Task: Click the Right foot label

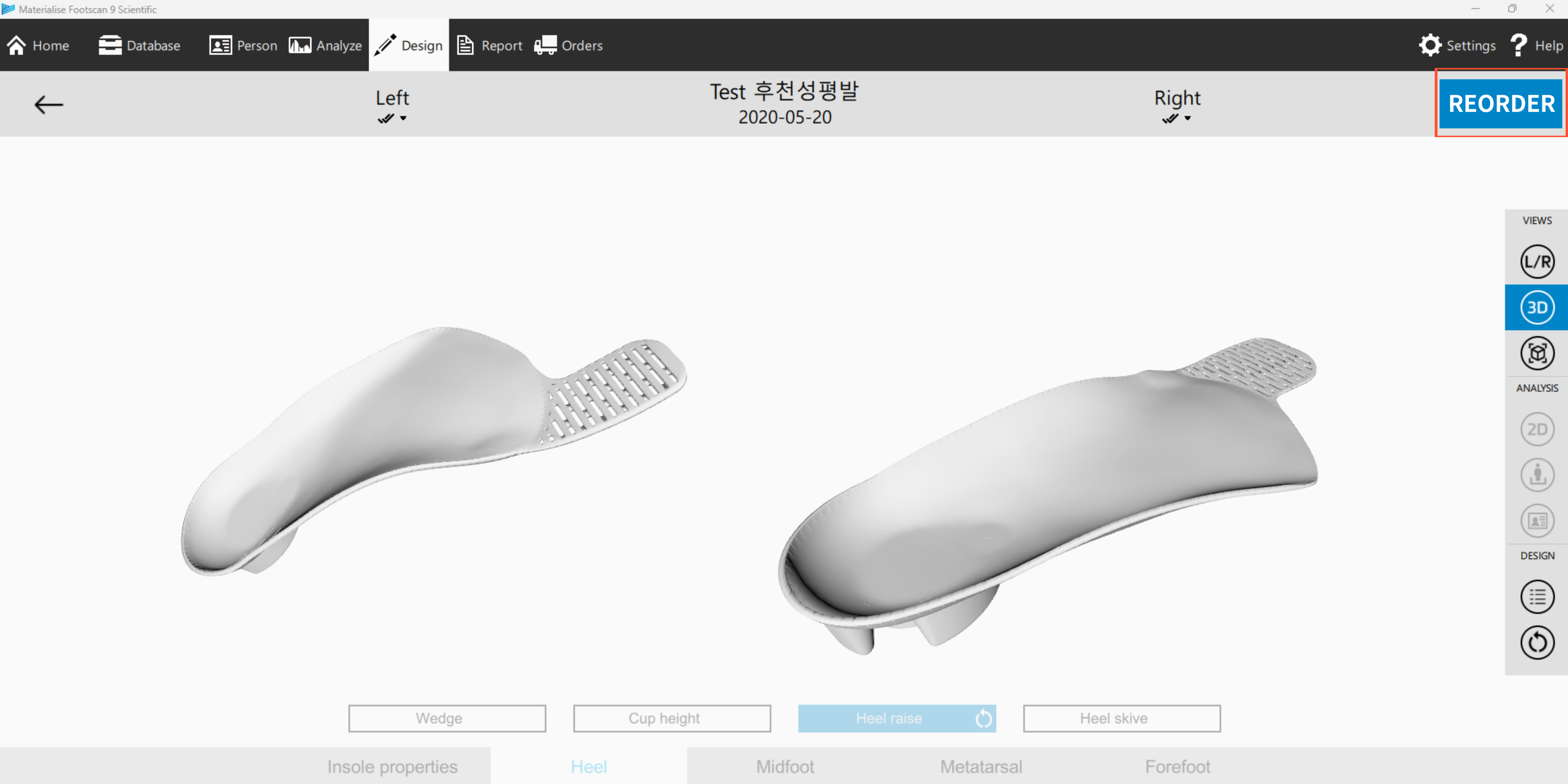Action: click(1177, 98)
